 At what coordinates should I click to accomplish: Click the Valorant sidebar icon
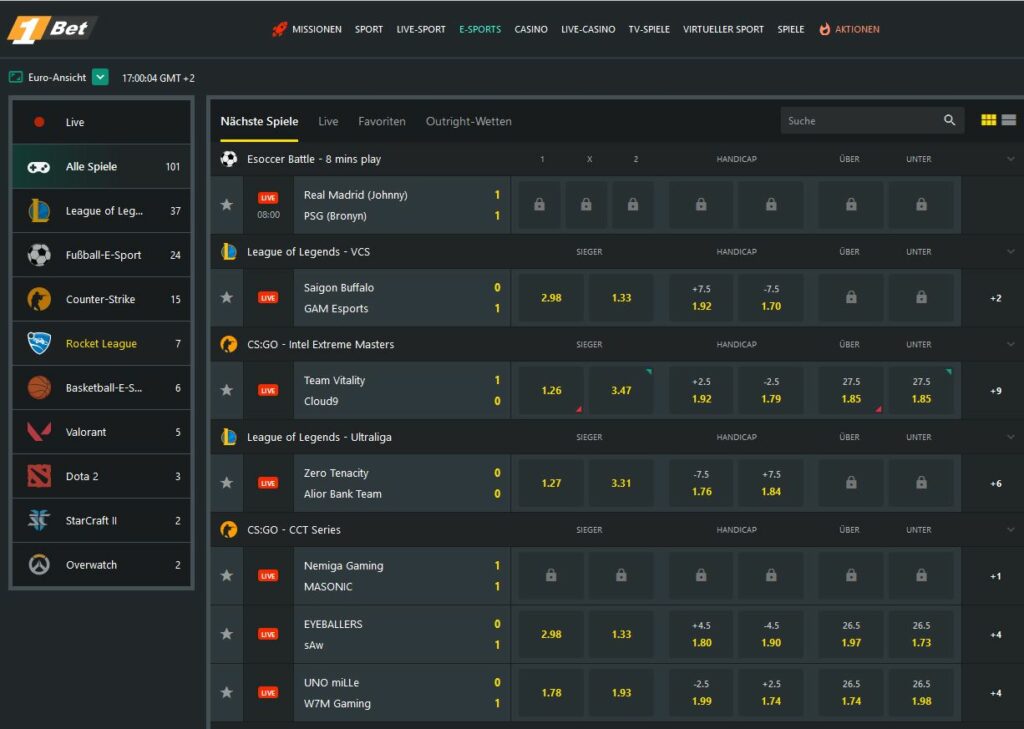tap(39, 432)
